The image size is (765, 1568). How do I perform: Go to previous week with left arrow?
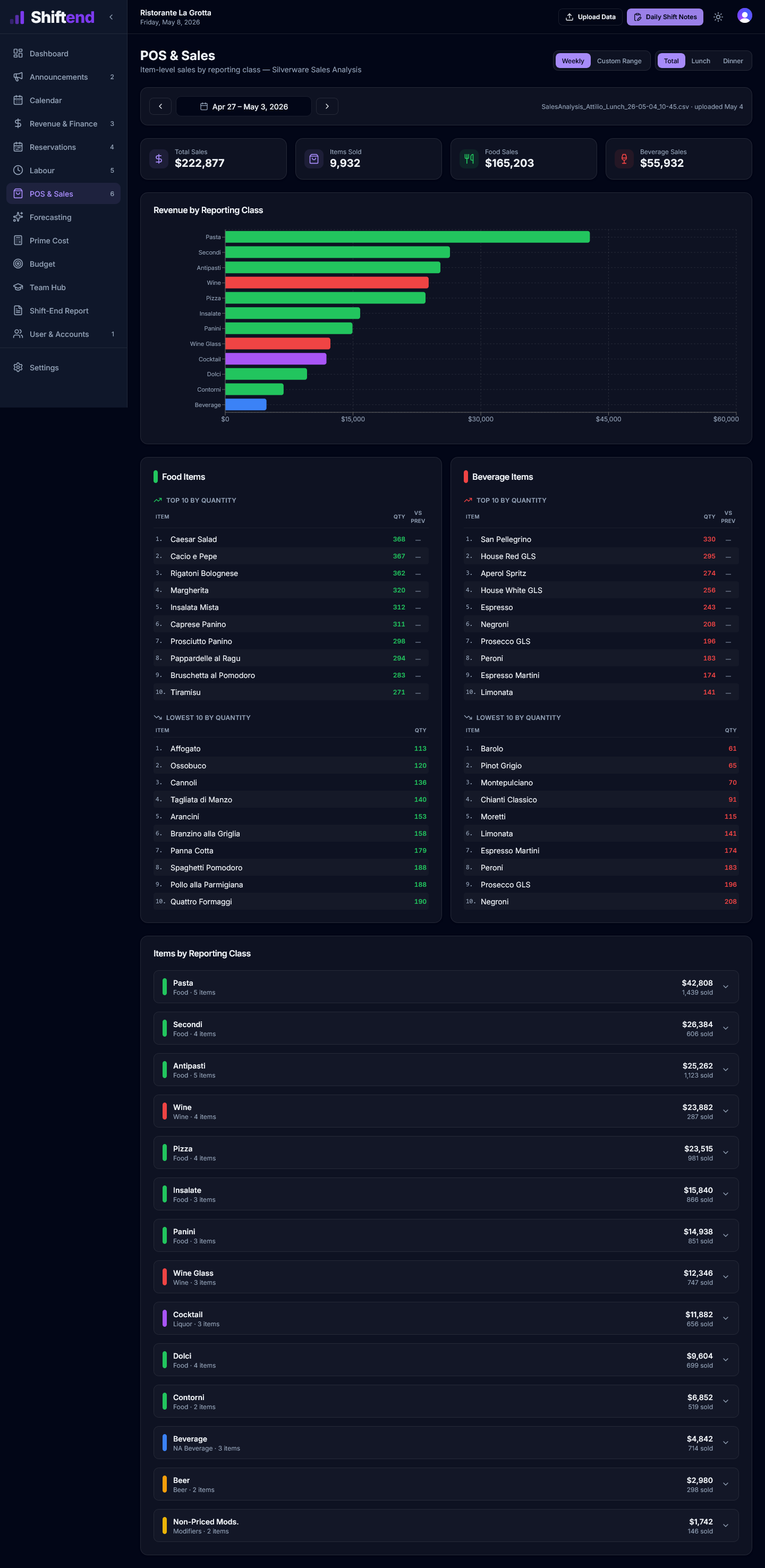(x=160, y=106)
